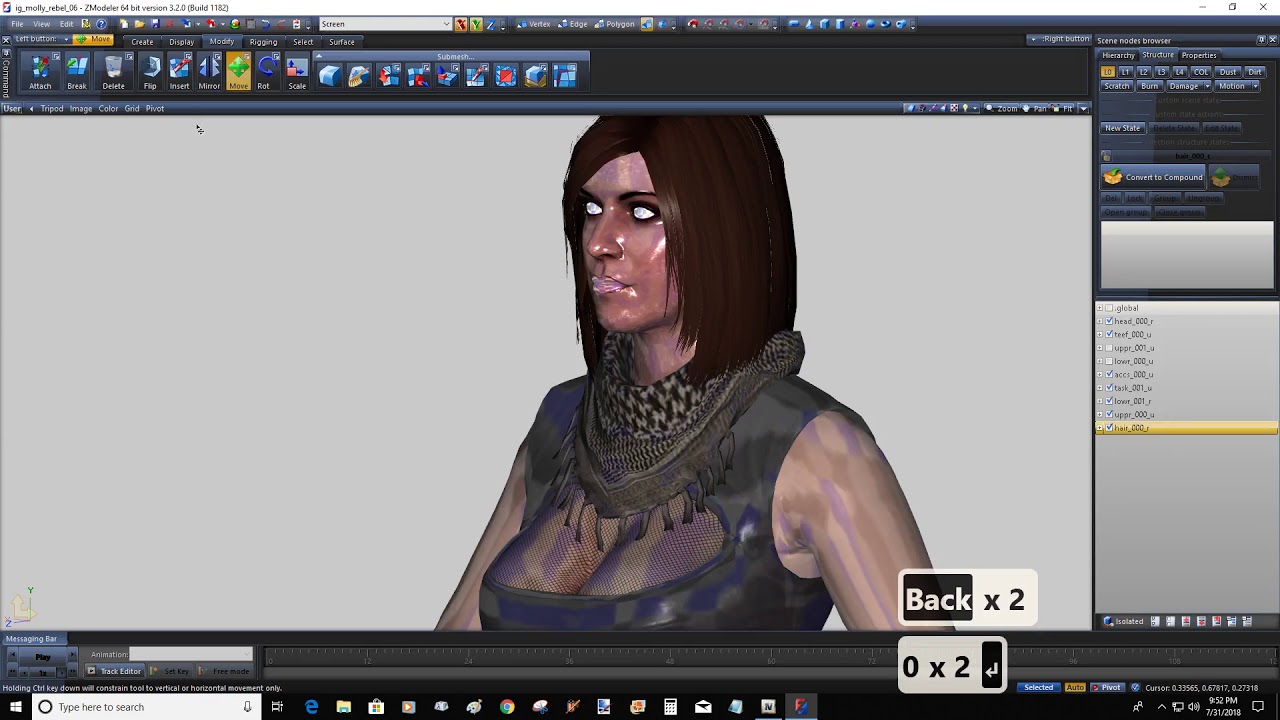
Task: Open the Hierarchy tab in nodes browser
Action: coord(1118,56)
